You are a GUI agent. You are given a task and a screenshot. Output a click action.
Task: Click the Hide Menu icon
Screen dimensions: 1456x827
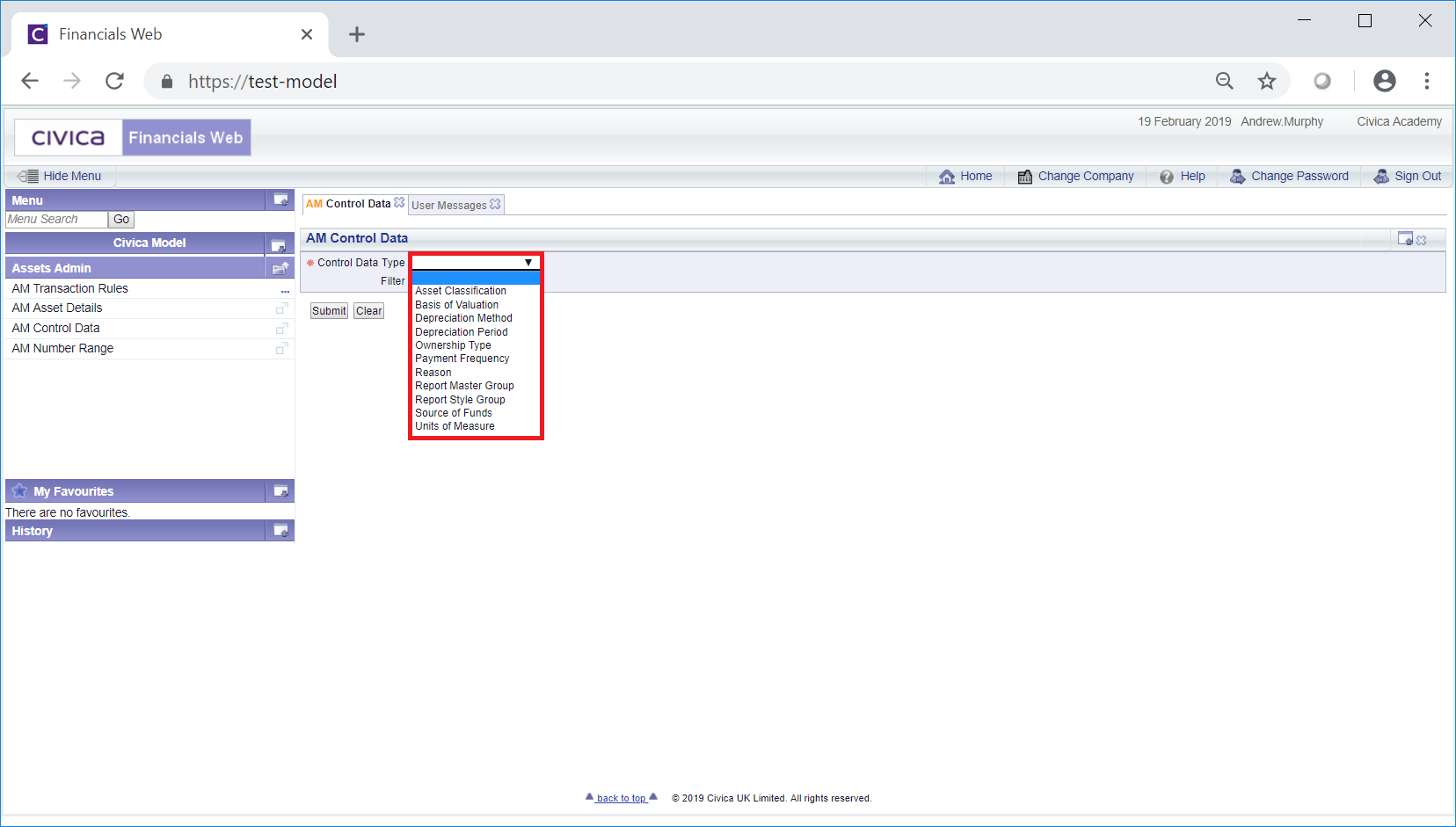tap(27, 176)
